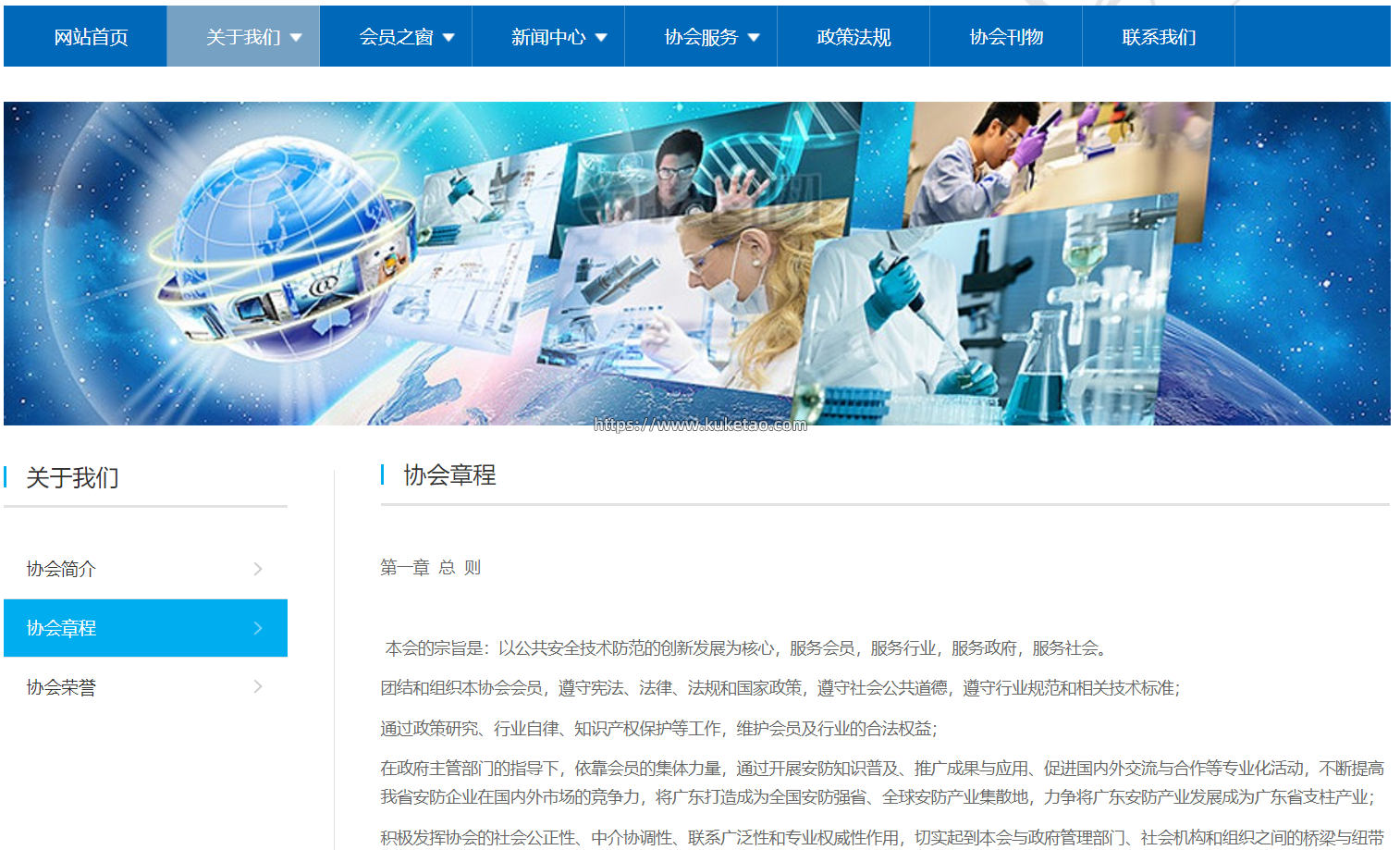
Task: Click the 协会章程 content heading
Action: tap(449, 475)
